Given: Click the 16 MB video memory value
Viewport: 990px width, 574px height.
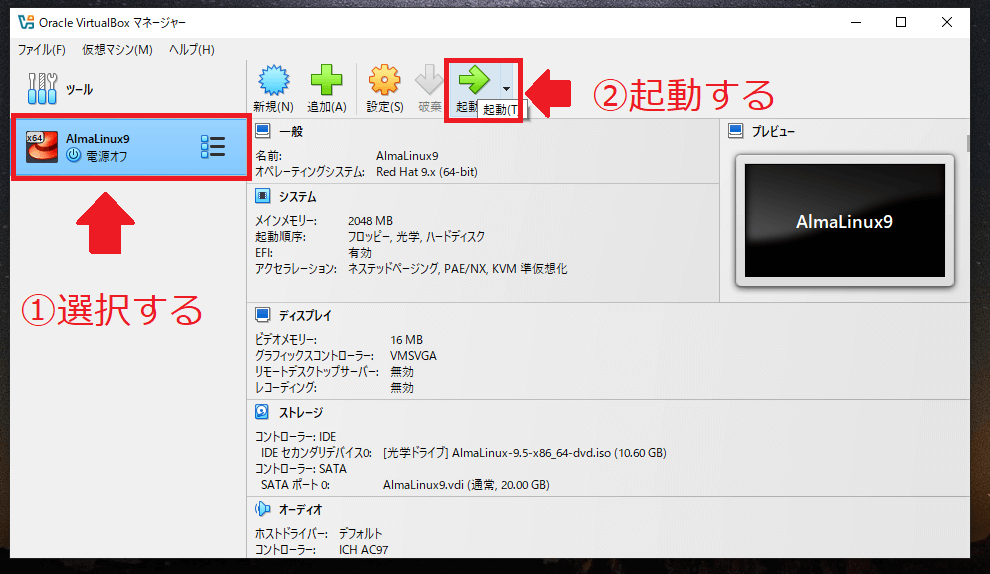Looking at the screenshot, I should click(407, 340).
